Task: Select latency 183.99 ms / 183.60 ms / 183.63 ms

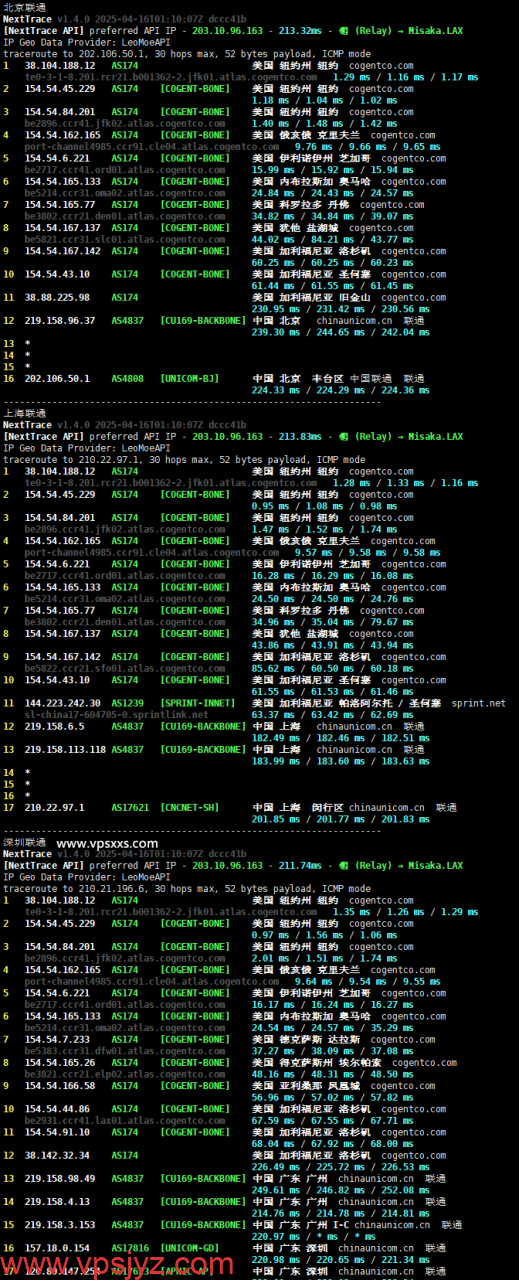Action: 340,761
